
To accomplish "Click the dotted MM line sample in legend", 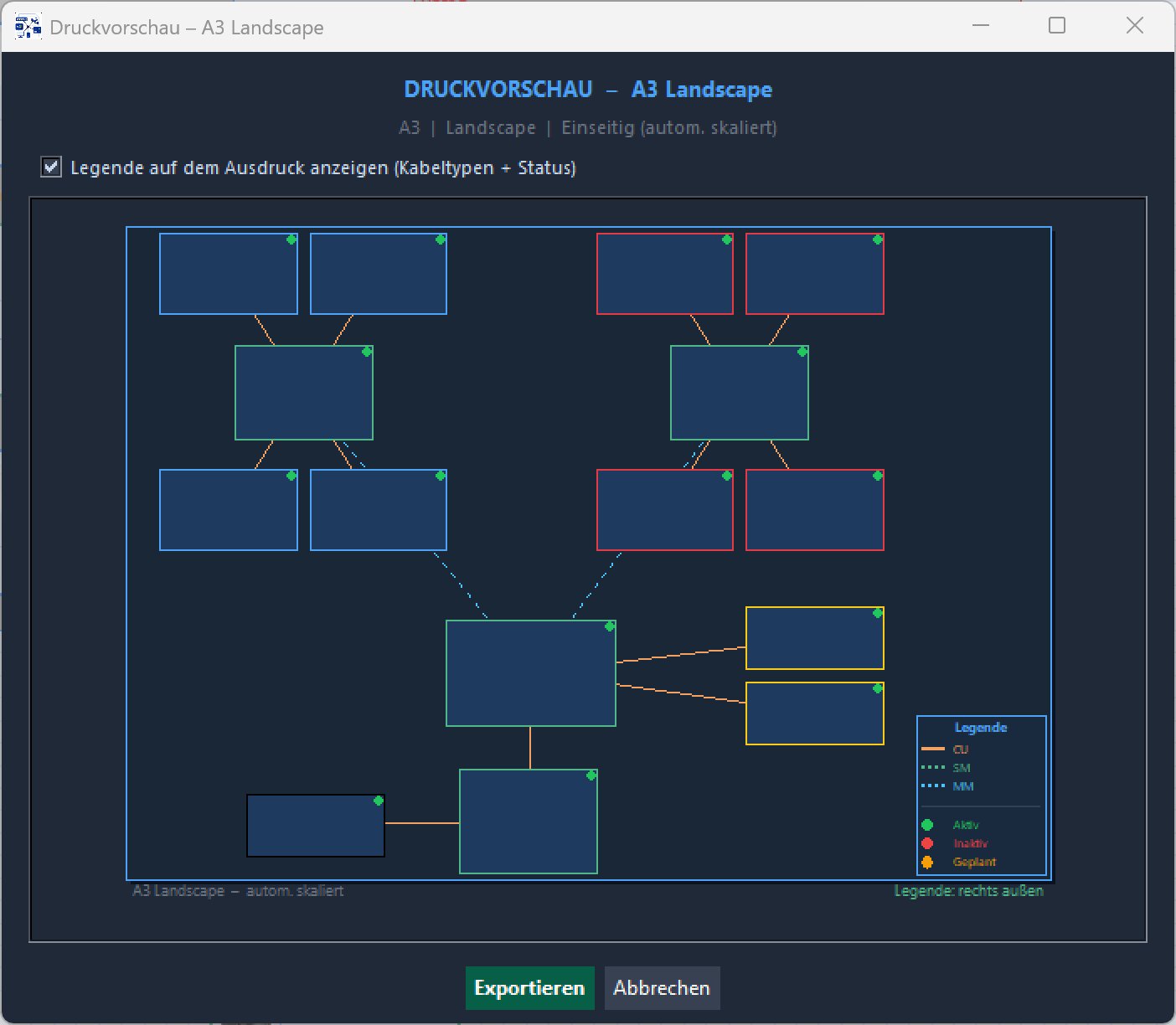I will [933, 785].
